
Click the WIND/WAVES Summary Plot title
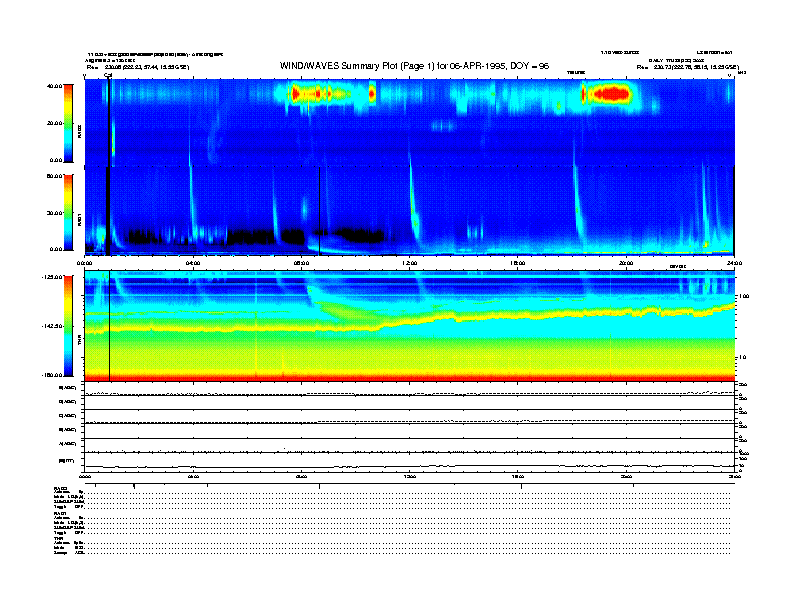(x=414, y=66)
